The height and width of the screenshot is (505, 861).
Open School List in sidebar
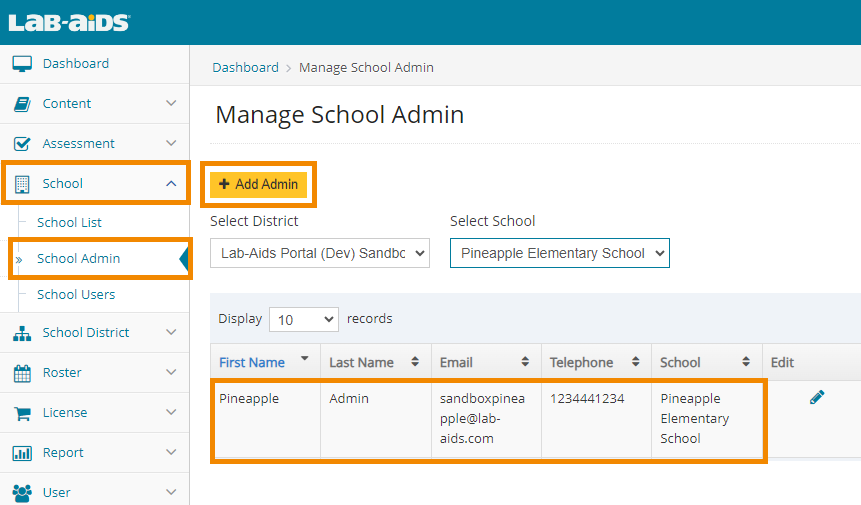[x=69, y=223]
